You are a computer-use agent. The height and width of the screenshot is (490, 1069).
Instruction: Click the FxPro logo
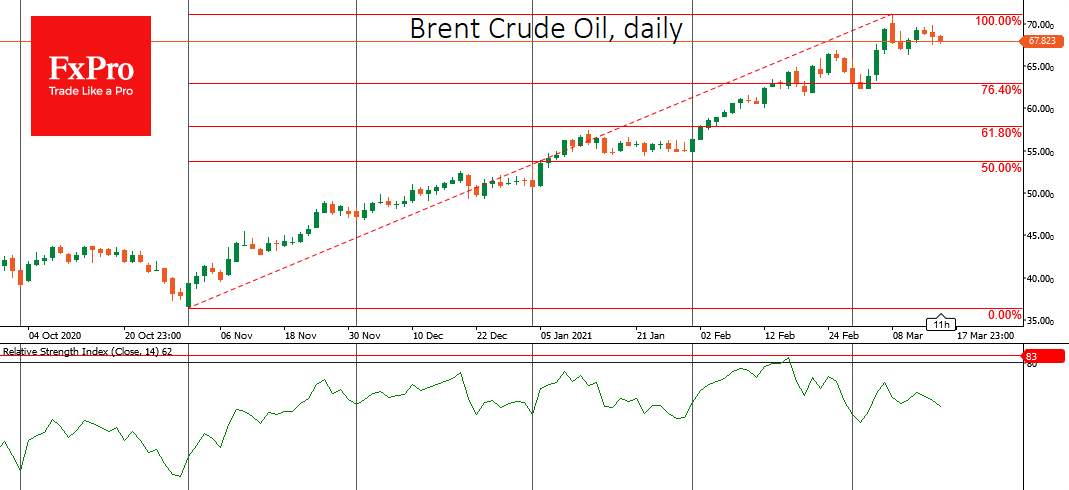click(91, 68)
